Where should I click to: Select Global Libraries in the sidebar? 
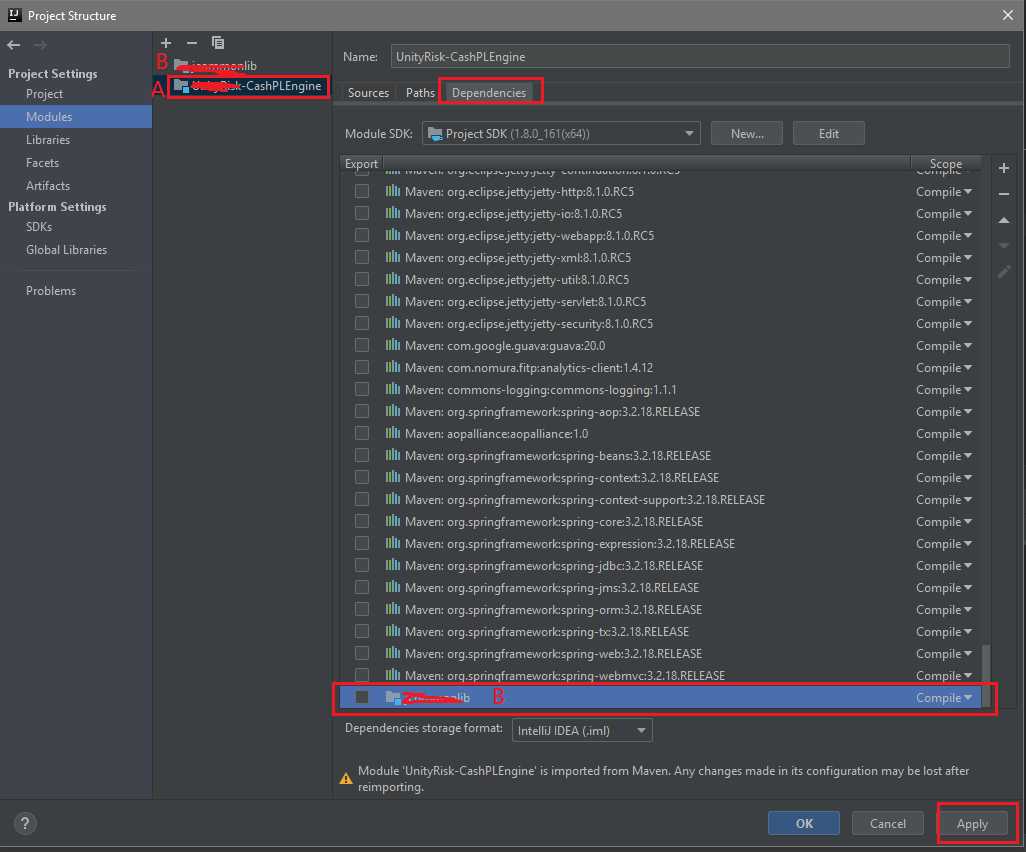[x=66, y=249]
